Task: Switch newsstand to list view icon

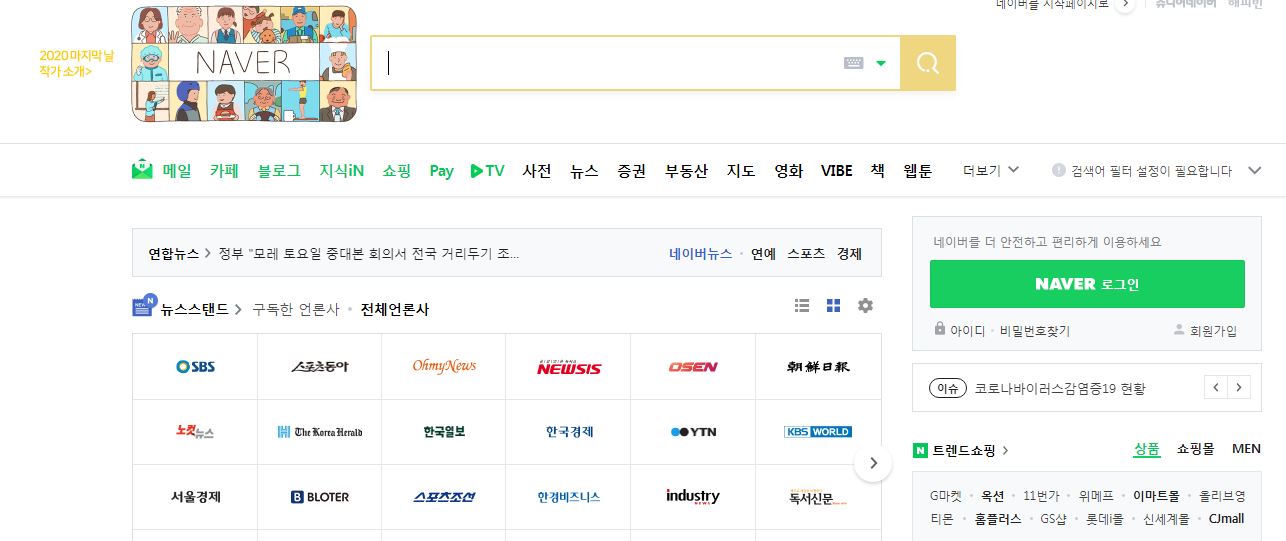Action: (802, 305)
